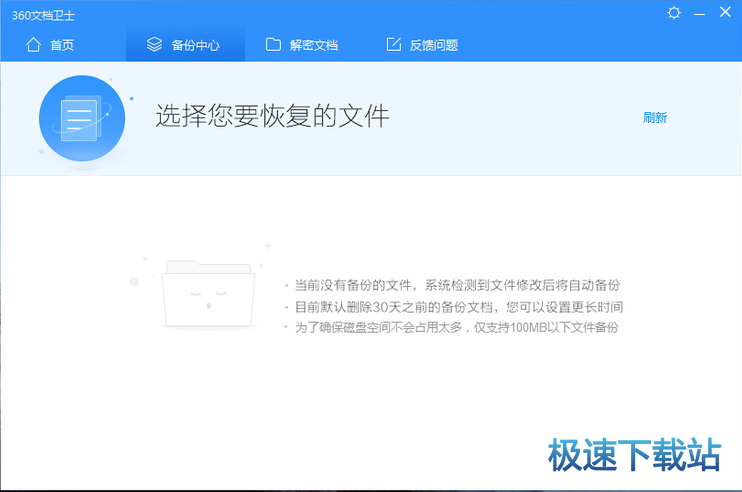This screenshot has height=492, width=742.
Task: Click the 极速下载站 watermark logo
Action: pos(634,455)
